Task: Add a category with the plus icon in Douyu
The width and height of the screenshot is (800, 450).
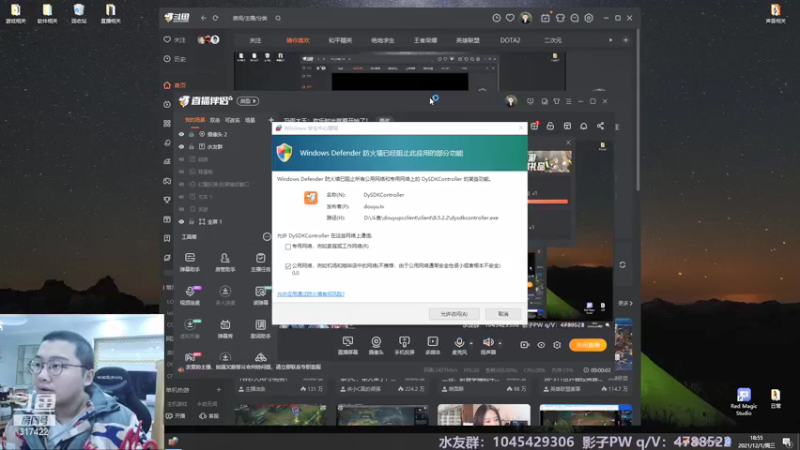Action: pos(626,40)
